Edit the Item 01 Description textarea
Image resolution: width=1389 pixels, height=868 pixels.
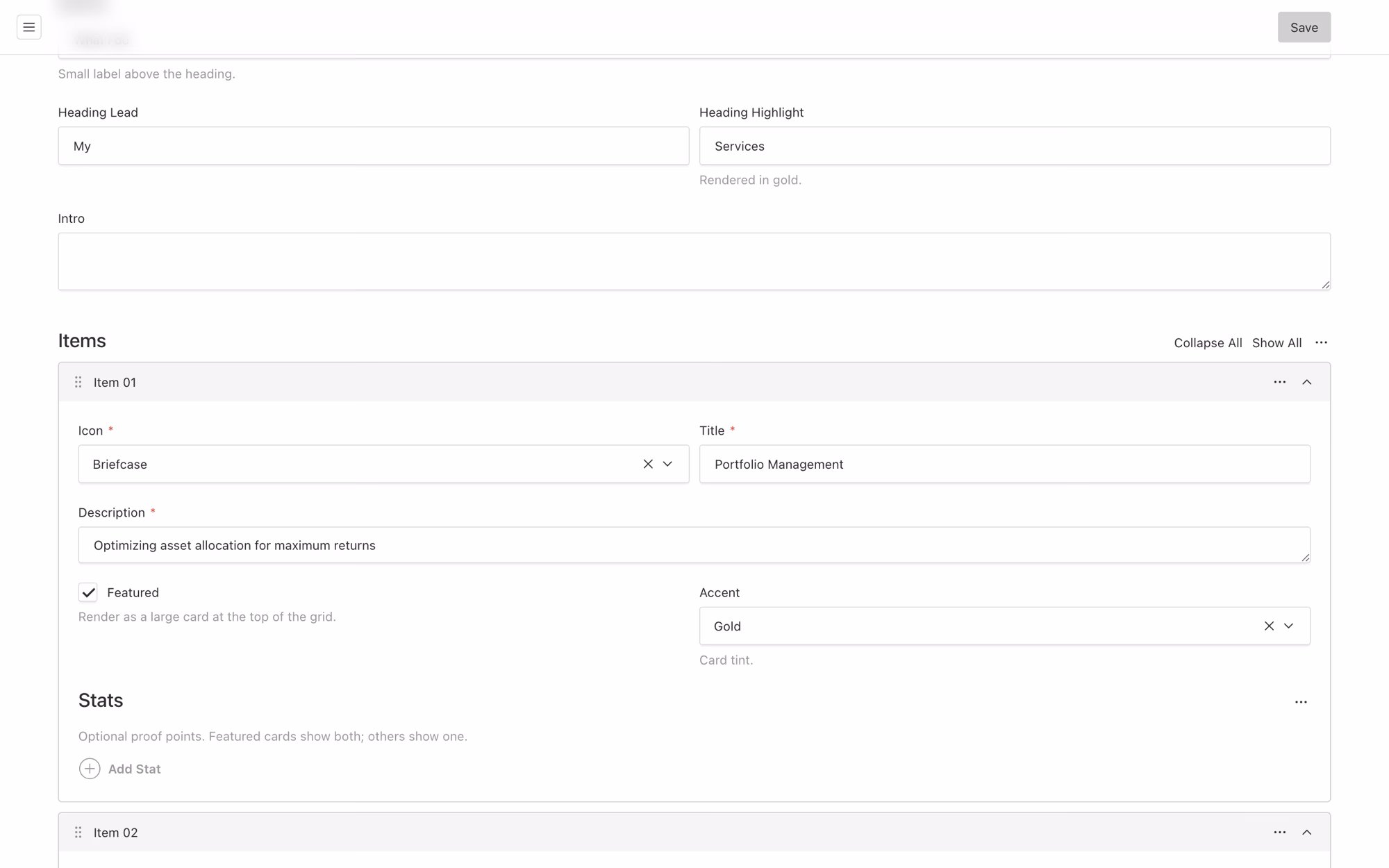pos(694,545)
